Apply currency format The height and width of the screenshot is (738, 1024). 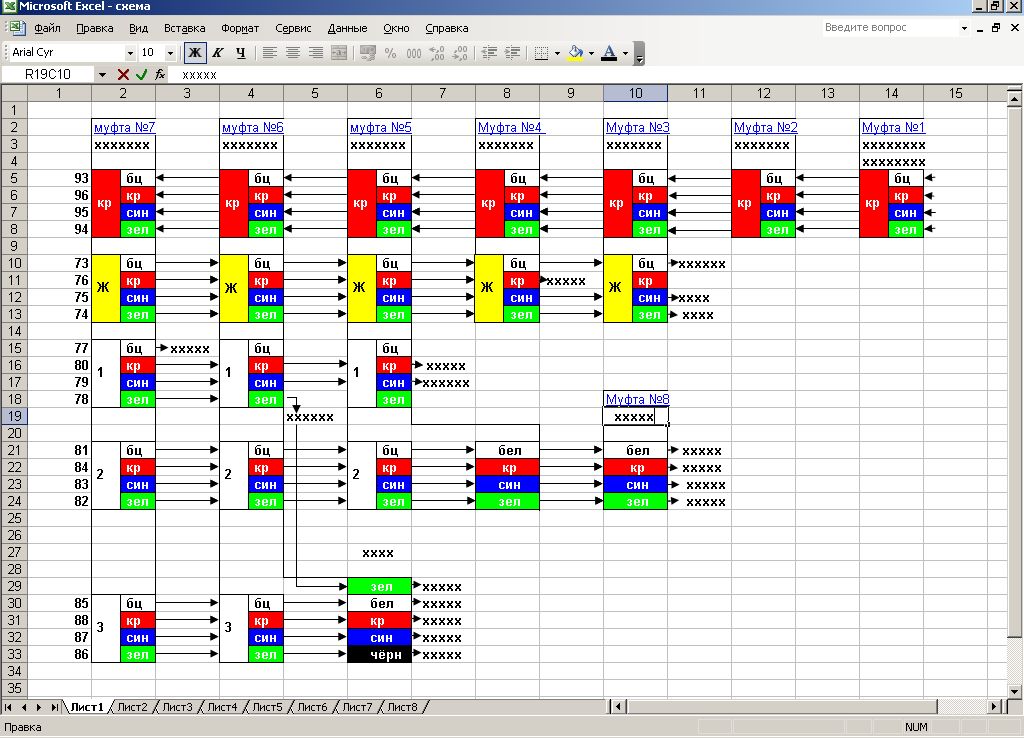[x=368, y=53]
